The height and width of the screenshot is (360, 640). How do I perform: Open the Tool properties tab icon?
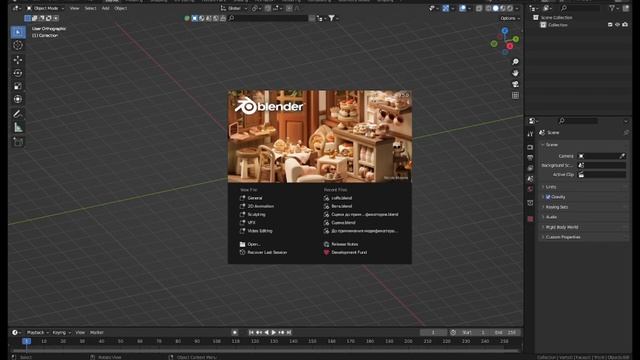[530, 134]
